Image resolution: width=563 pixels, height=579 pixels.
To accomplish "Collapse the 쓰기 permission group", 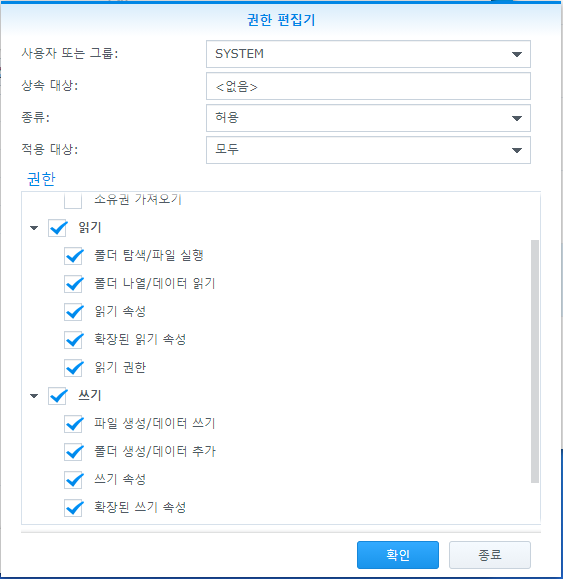I will click(34, 396).
